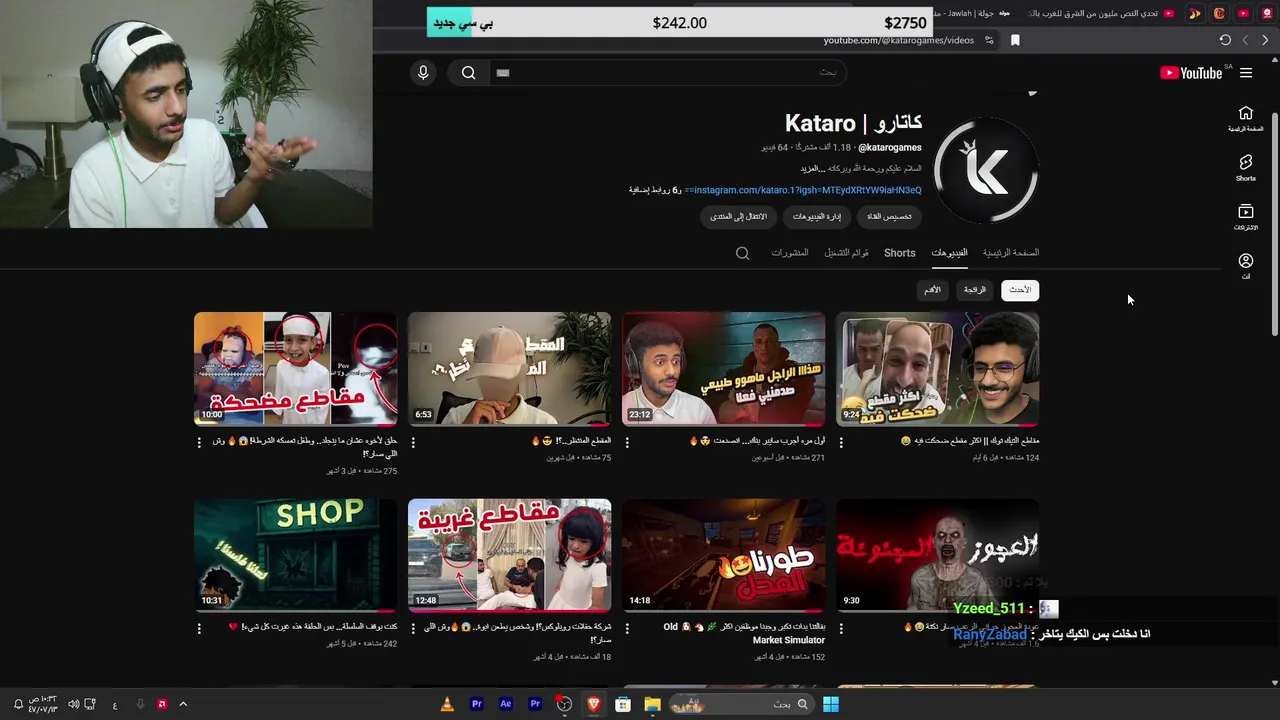Click the Windows taskbar search box

point(740,704)
